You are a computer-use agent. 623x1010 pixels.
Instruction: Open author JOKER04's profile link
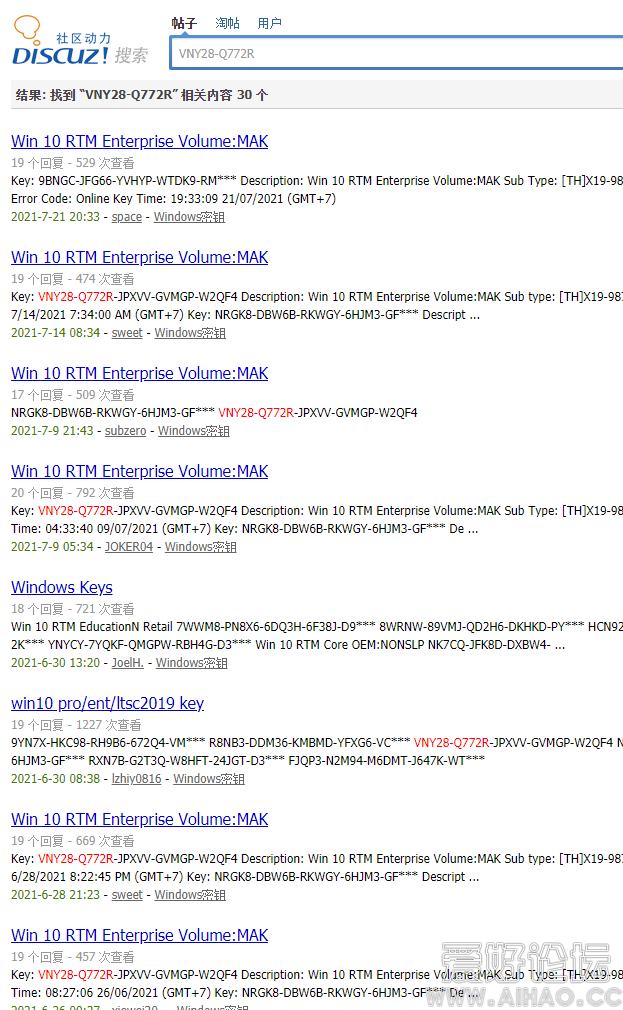(x=129, y=547)
